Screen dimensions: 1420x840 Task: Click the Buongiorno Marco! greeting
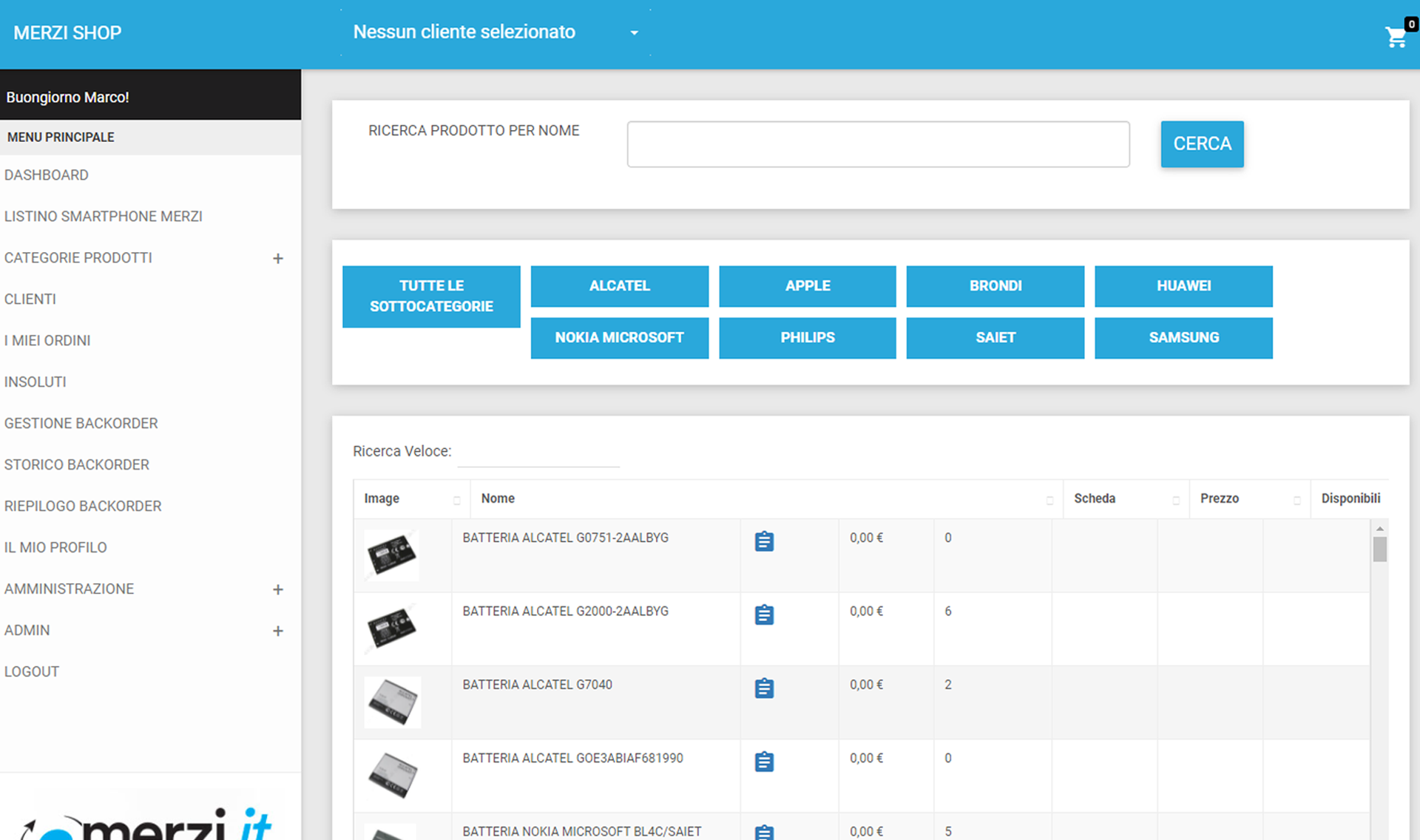[67, 98]
